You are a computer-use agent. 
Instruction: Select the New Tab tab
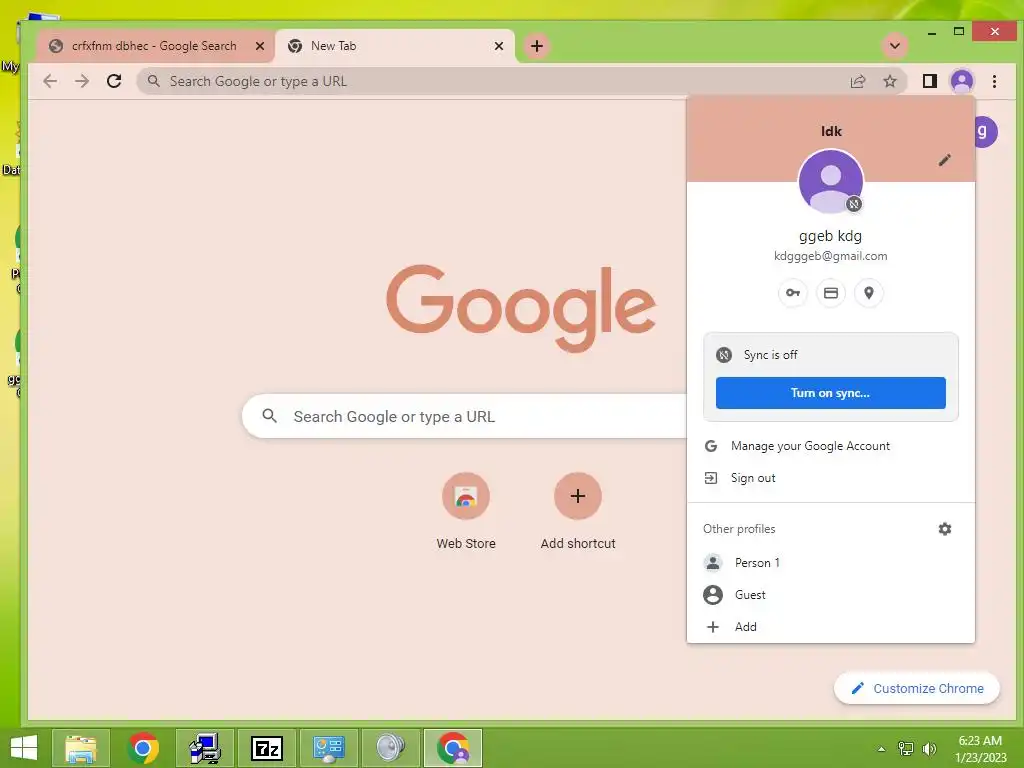(x=395, y=46)
